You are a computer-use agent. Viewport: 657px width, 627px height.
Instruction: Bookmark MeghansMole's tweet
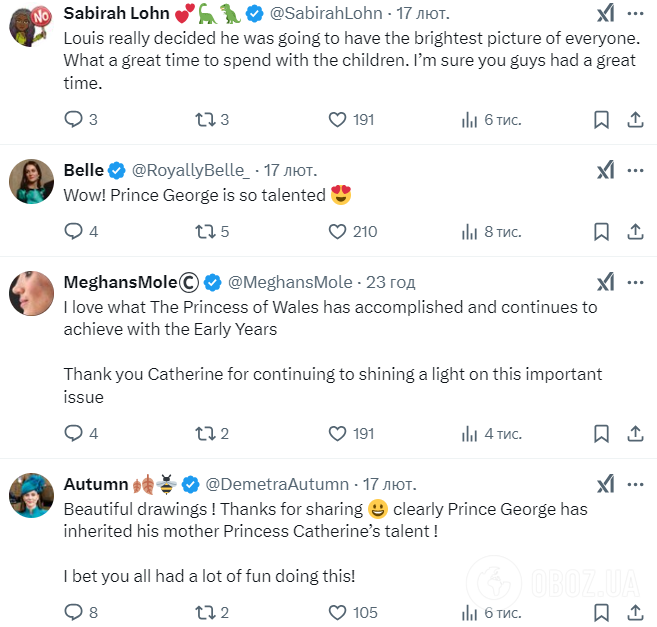[x=601, y=434]
